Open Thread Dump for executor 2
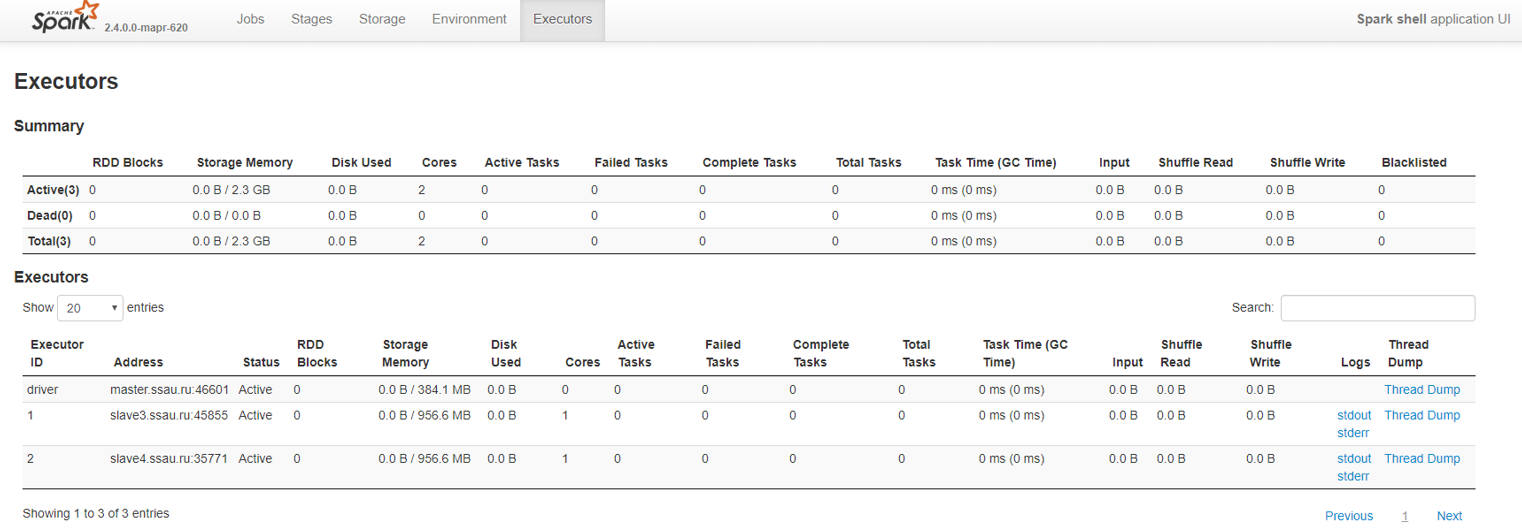This screenshot has width=1522, height=529. (x=1421, y=458)
